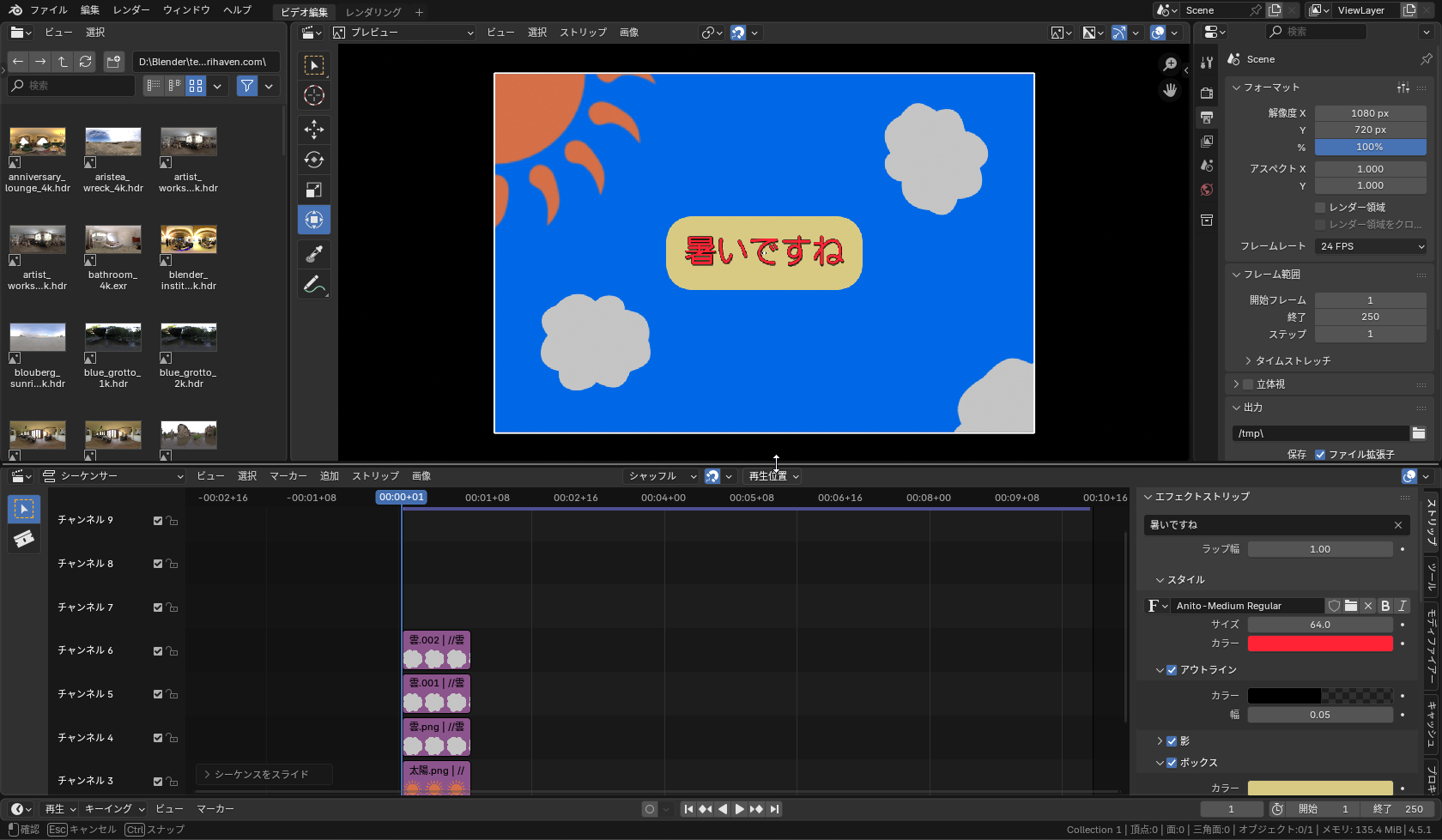The image size is (1442, 840).
Task: Open the Output properties tab
Action: pyautogui.click(x=1207, y=117)
